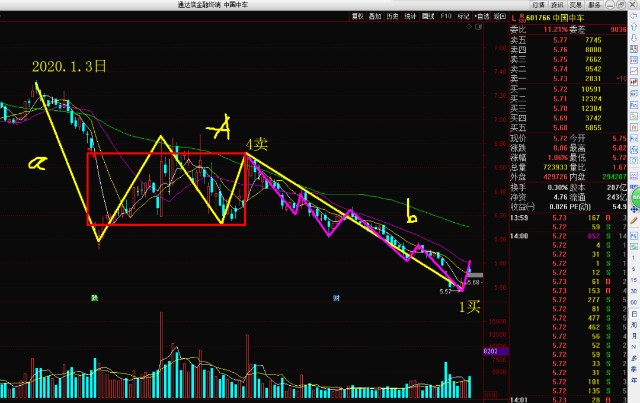Screen dimensions: 640x403
Task: Click the small diamond icon above chart
Action: tap(469, 27)
